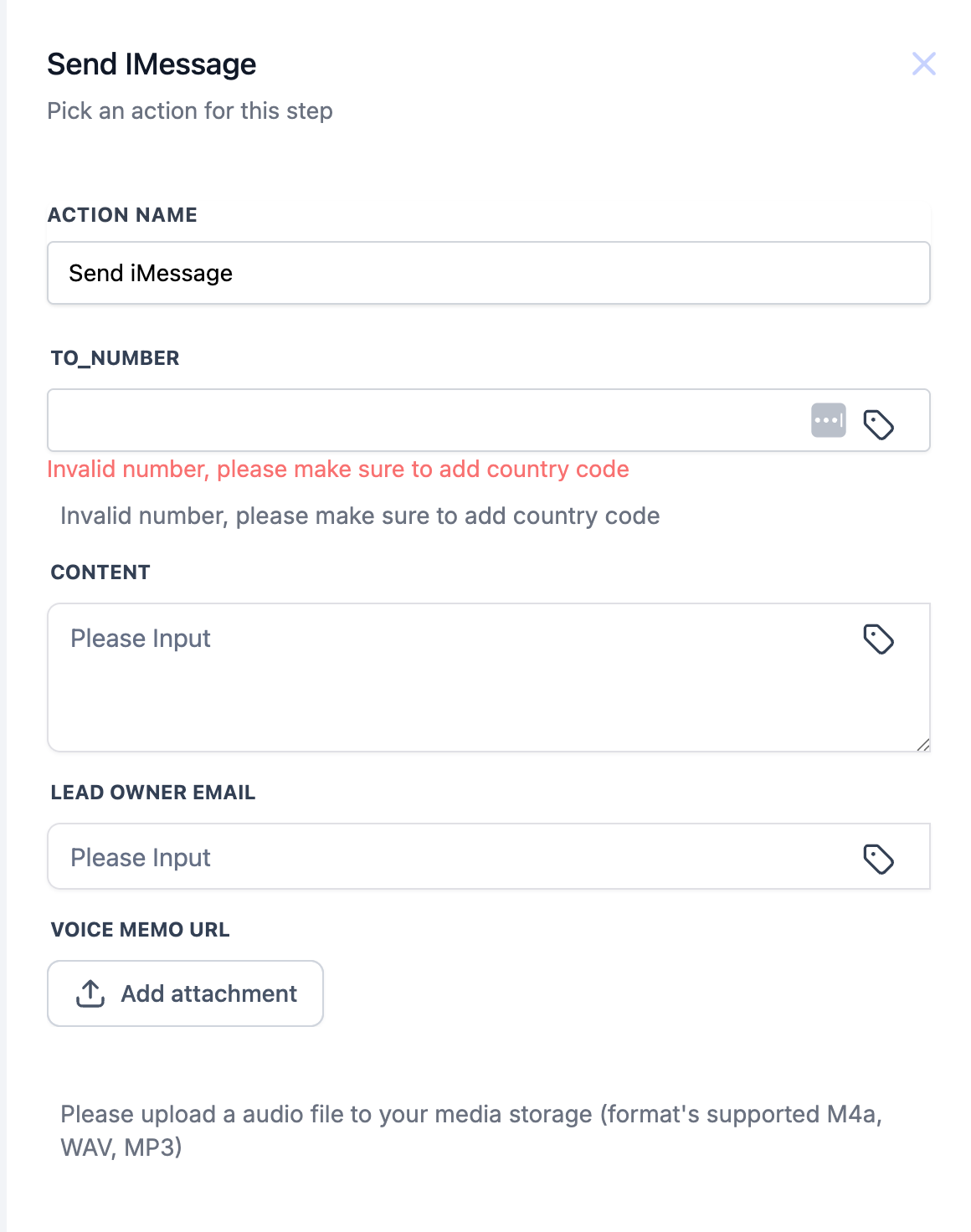
Task: Click the three-dots autofill icon in TO_NUMBER
Action: pos(828,420)
